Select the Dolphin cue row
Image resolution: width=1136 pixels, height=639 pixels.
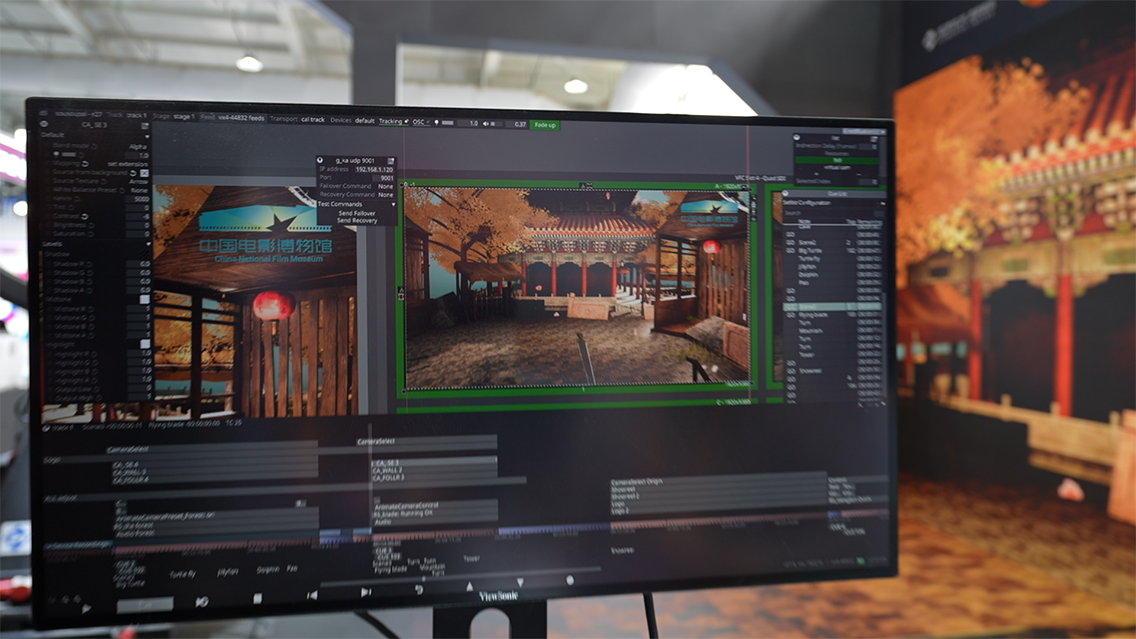tap(833, 275)
